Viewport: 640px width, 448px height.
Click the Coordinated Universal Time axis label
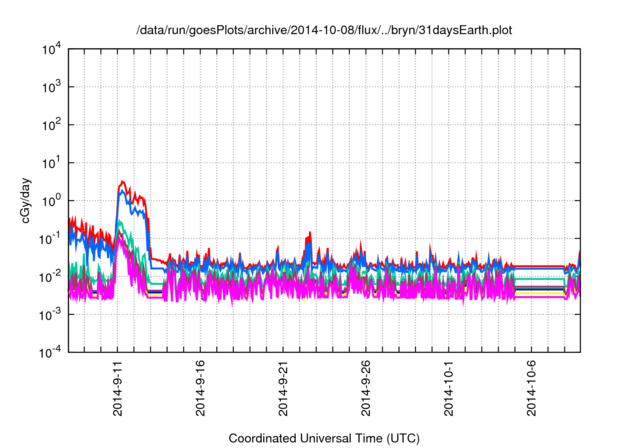(x=323, y=438)
